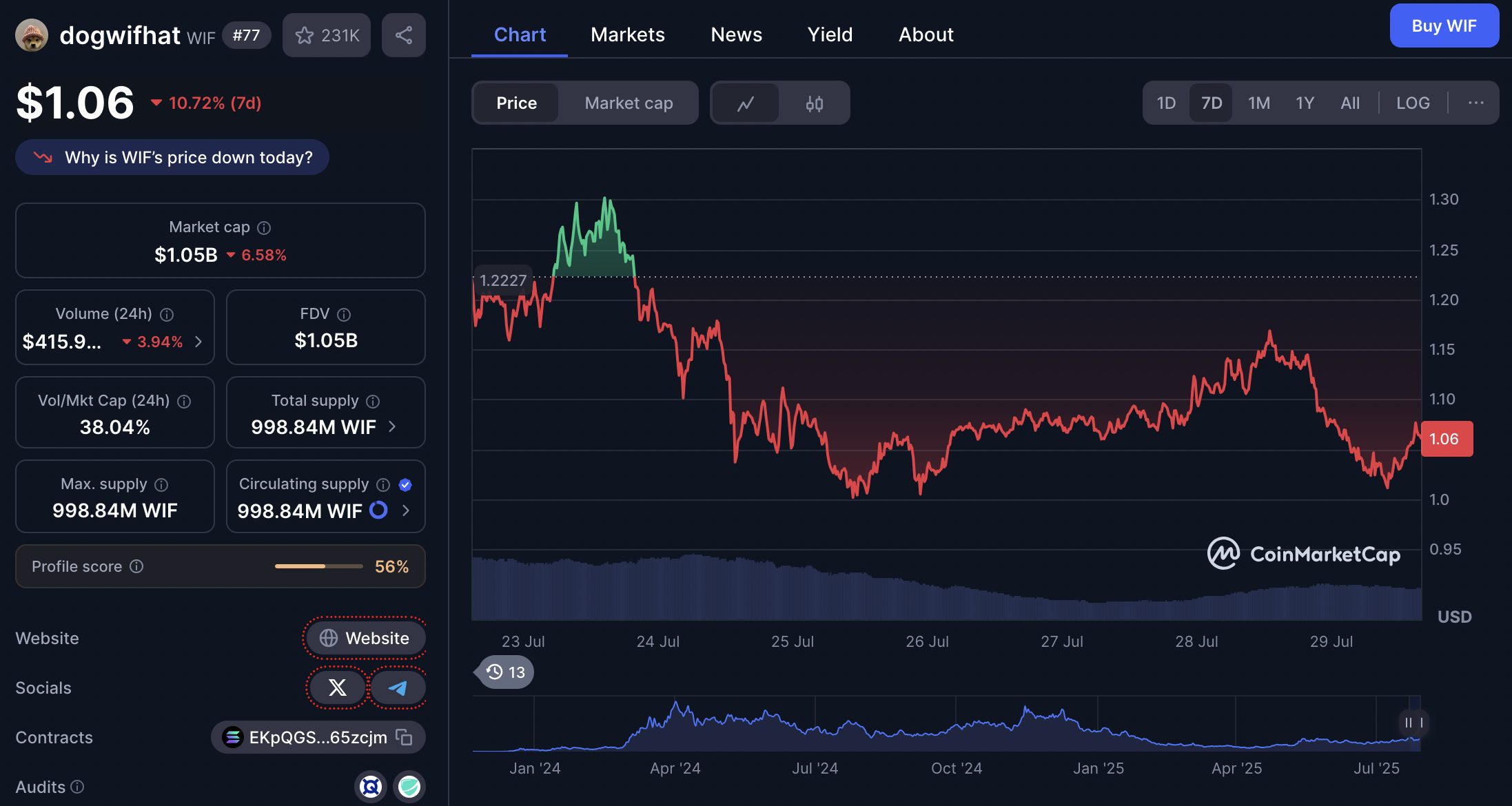Image resolution: width=1512 pixels, height=806 pixels.
Task: Click Market cap info icon
Action: coord(264,227)
